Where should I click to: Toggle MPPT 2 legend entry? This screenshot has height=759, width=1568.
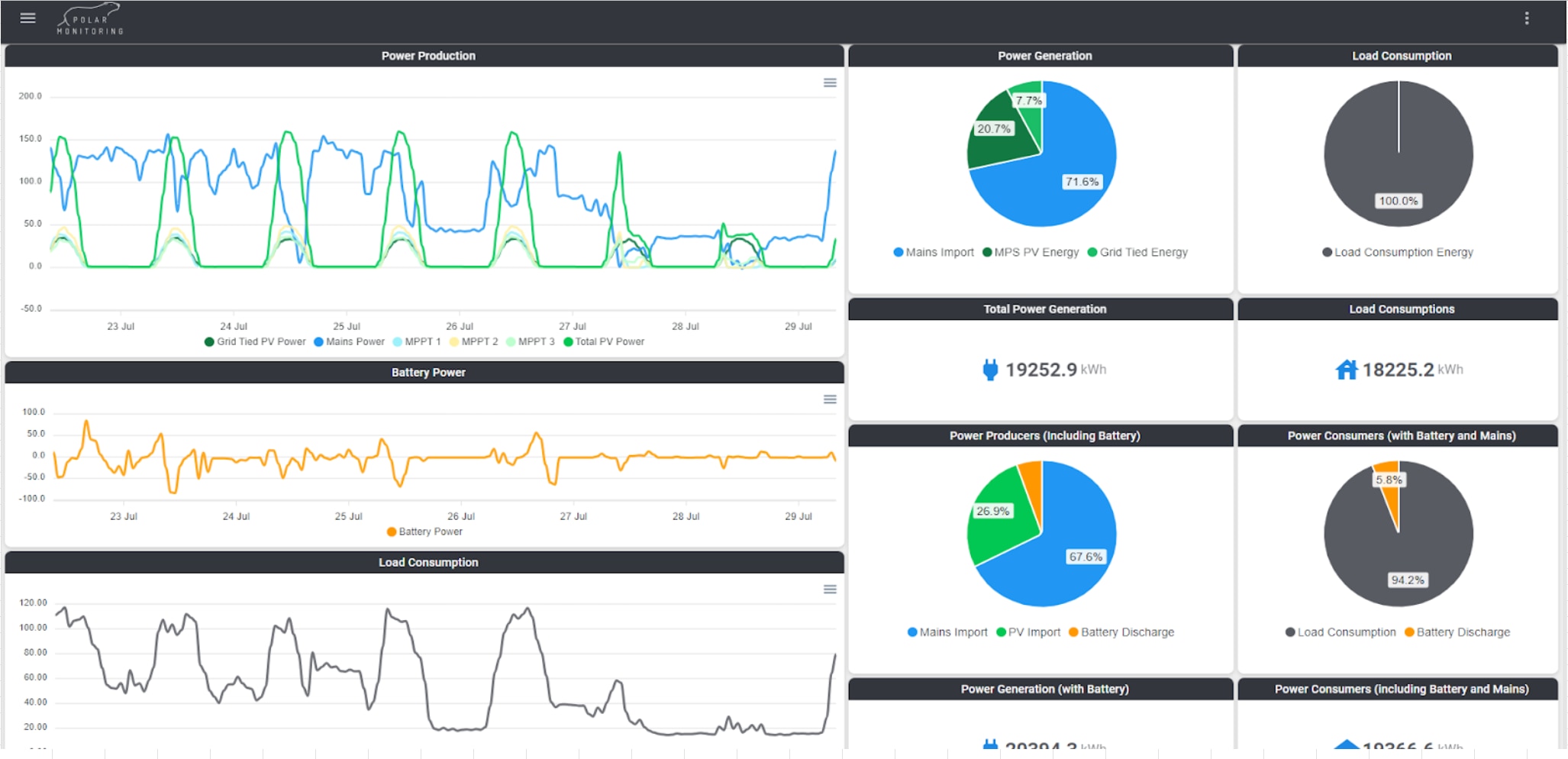pos(473,342)
